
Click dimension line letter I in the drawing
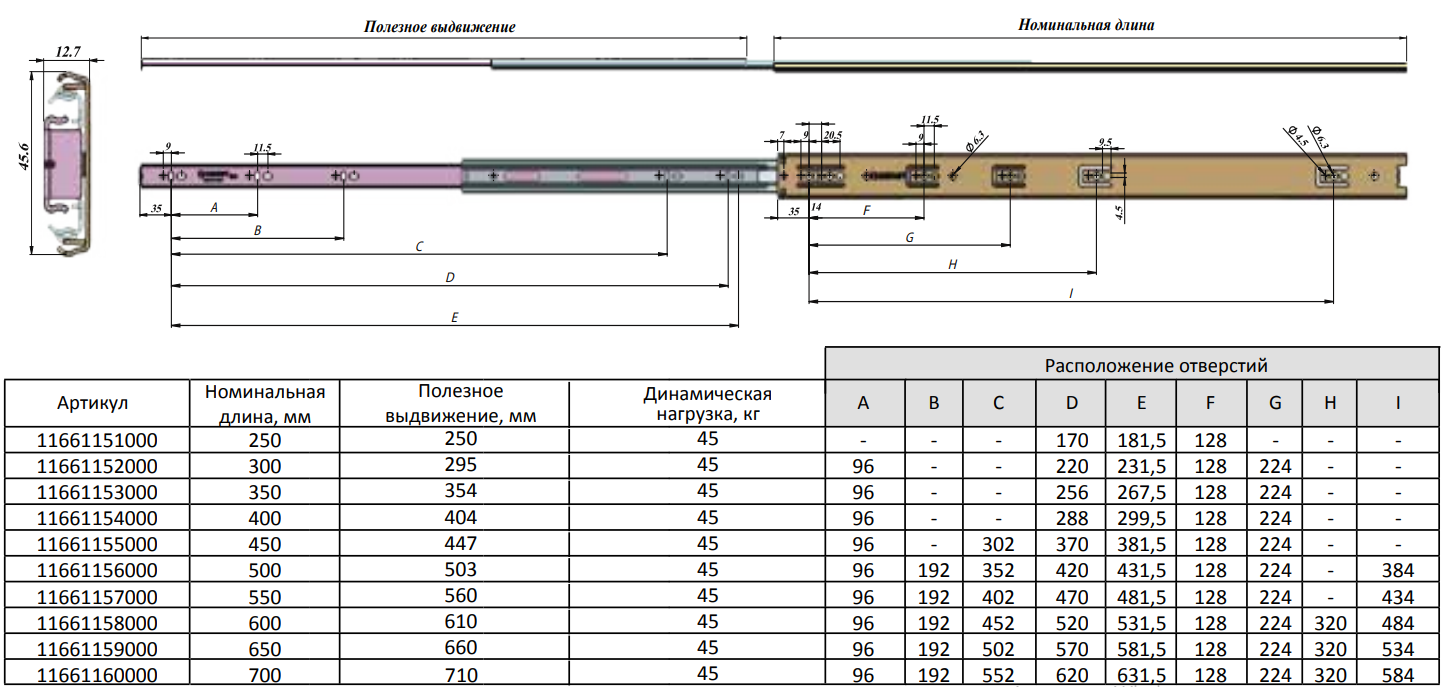[x=1070, y=293]
